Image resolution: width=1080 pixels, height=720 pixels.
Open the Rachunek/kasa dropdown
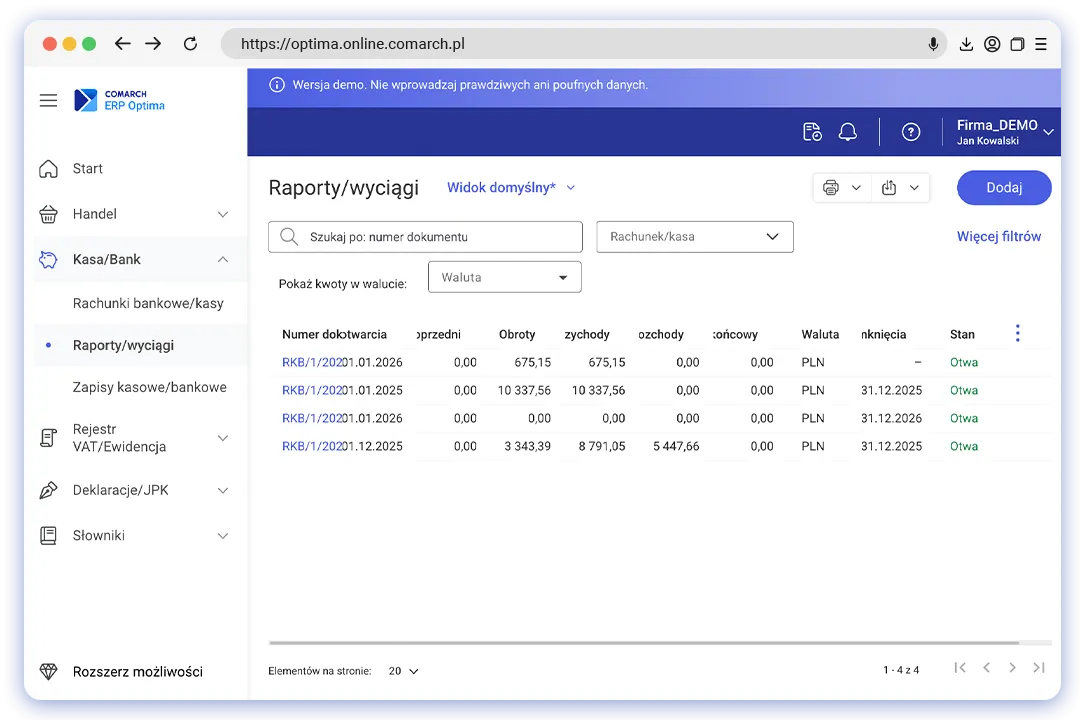tap(694, 237)
